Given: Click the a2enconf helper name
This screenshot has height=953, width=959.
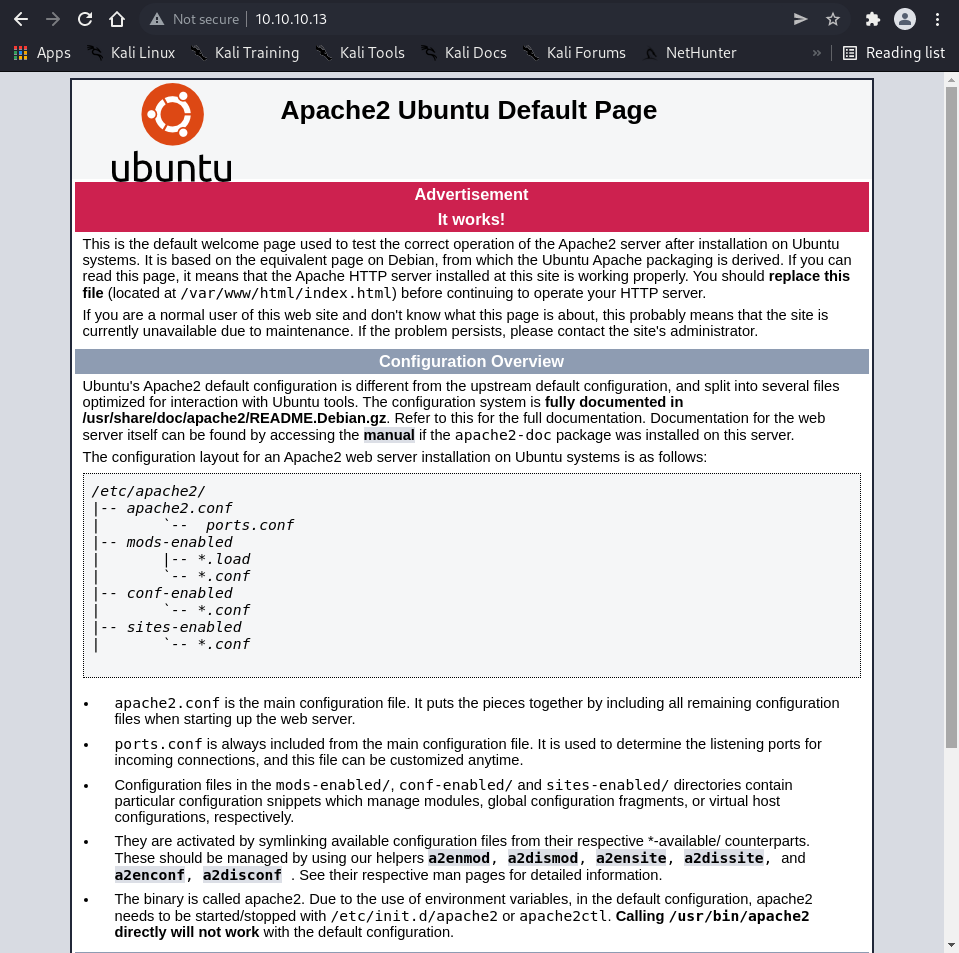Looking at the screenshot, I should pyautogui.click(x=149, y=875).
